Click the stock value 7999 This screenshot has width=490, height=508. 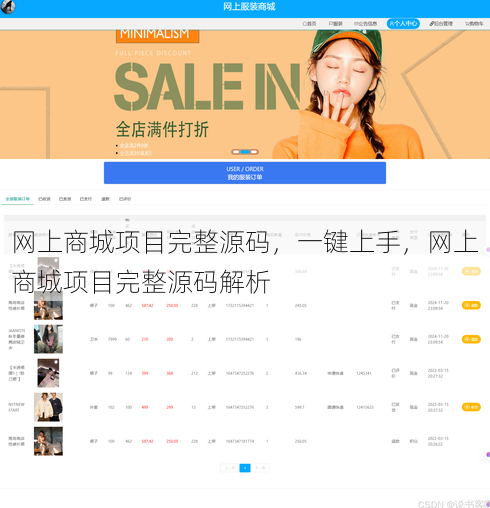[x=112, y=339]
